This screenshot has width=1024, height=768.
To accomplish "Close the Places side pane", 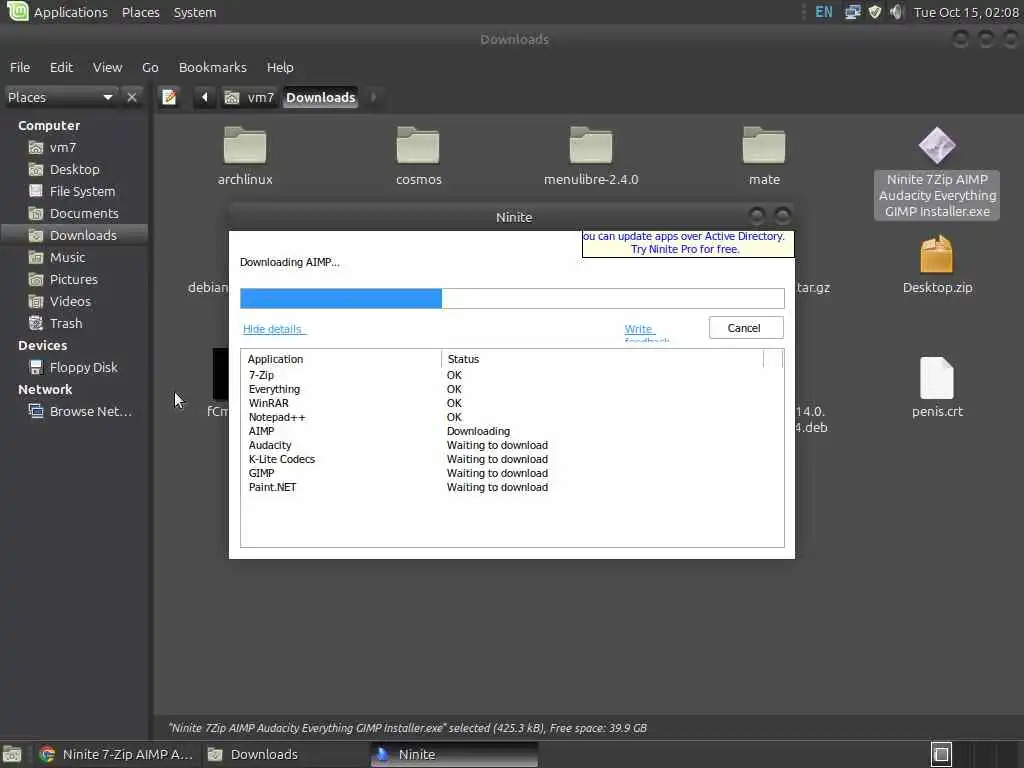I will tap(132, 97).
